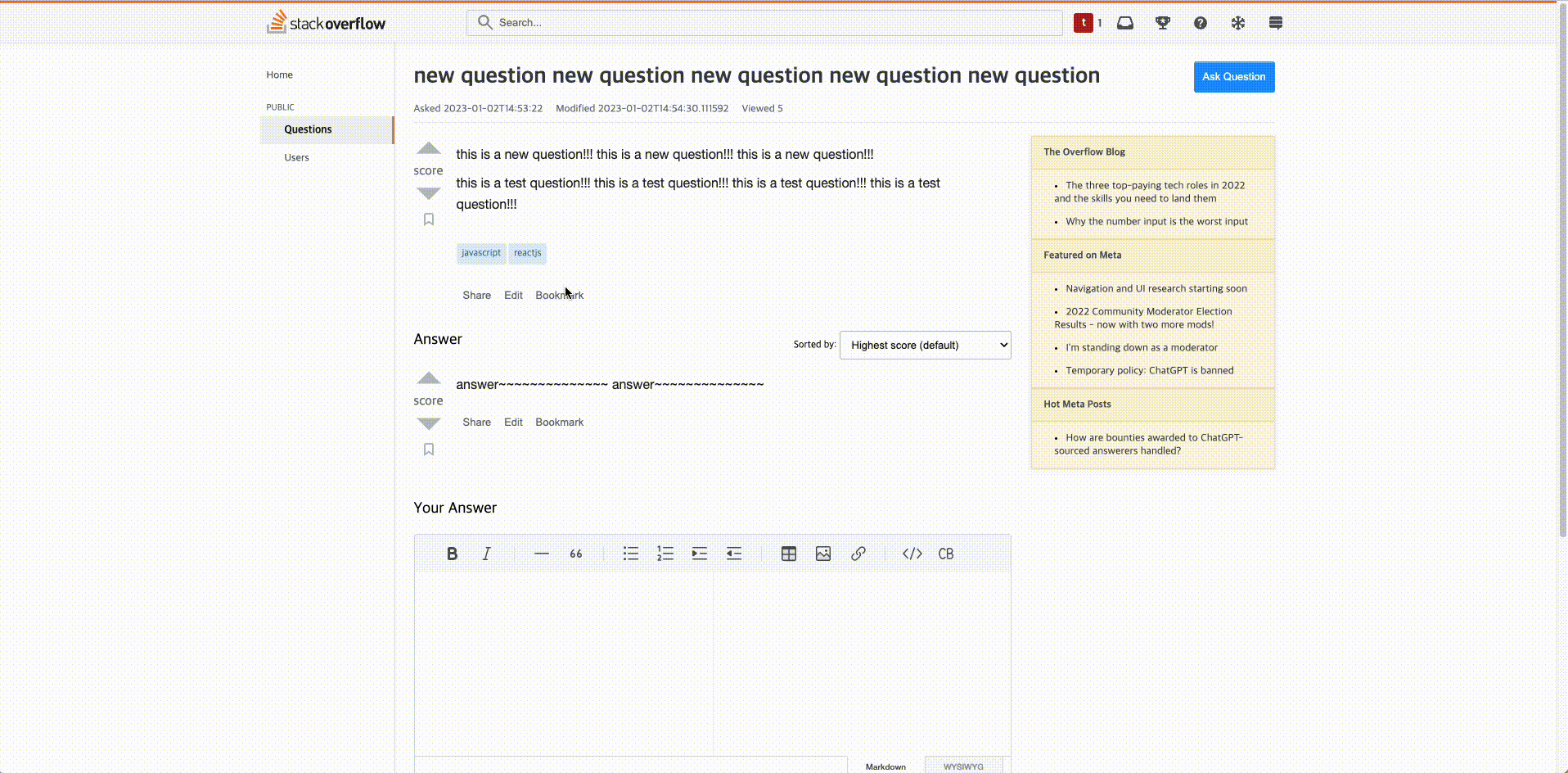Open the help question-mark icon

(x=1201, y=23)
